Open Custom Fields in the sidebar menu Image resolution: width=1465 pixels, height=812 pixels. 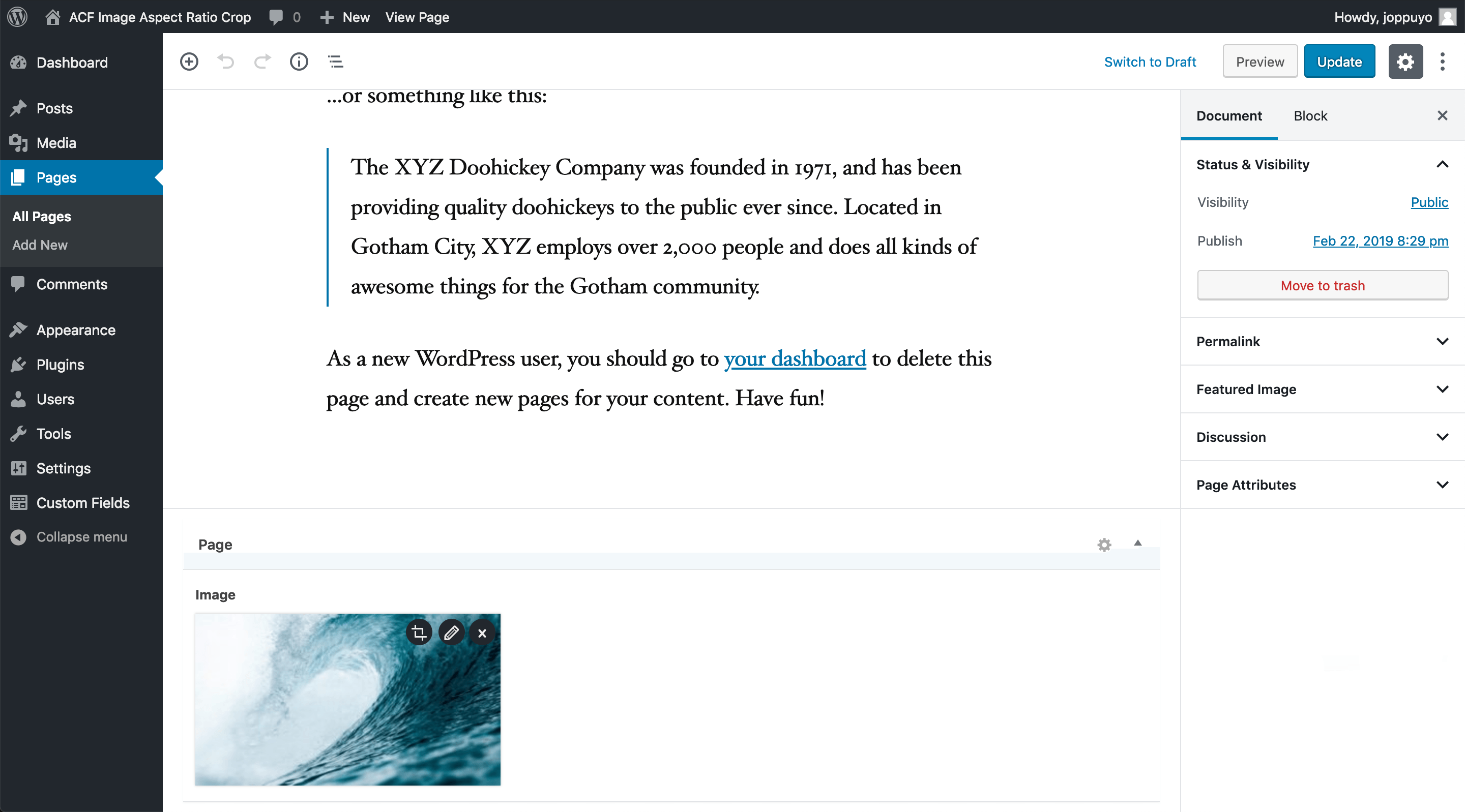coord(83,503)
